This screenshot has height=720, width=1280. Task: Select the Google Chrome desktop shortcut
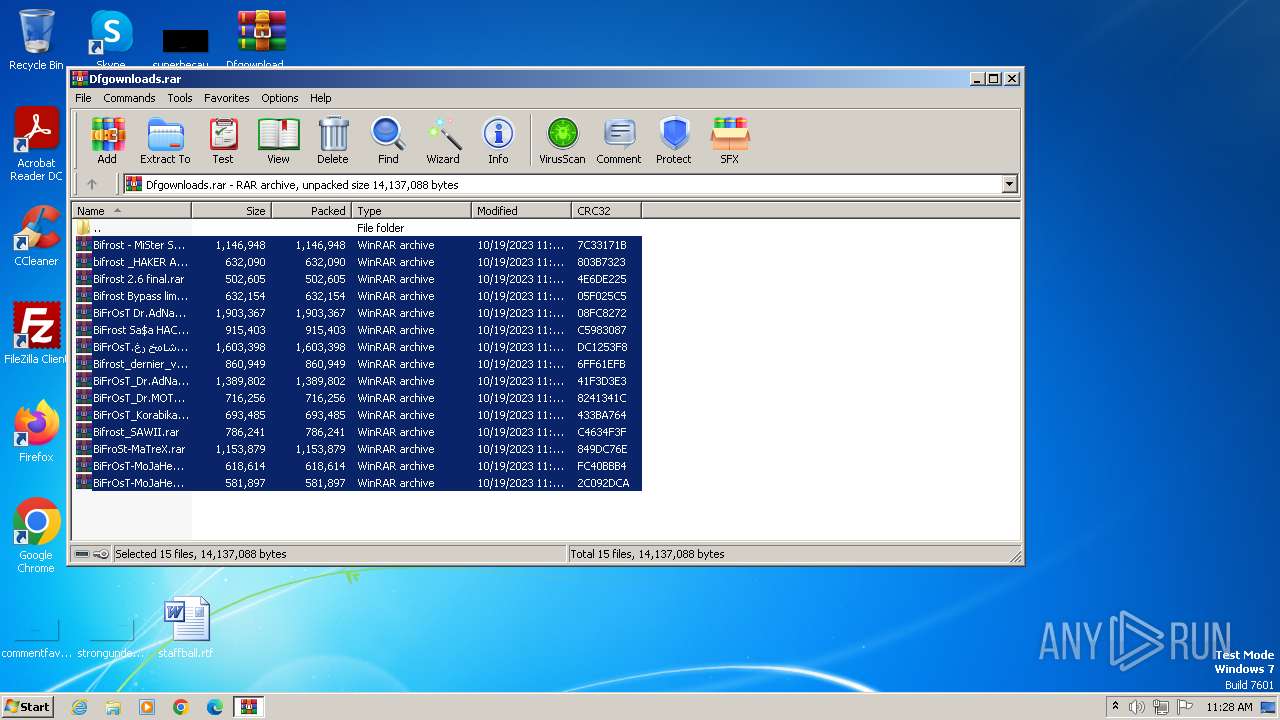pos(36,536)
